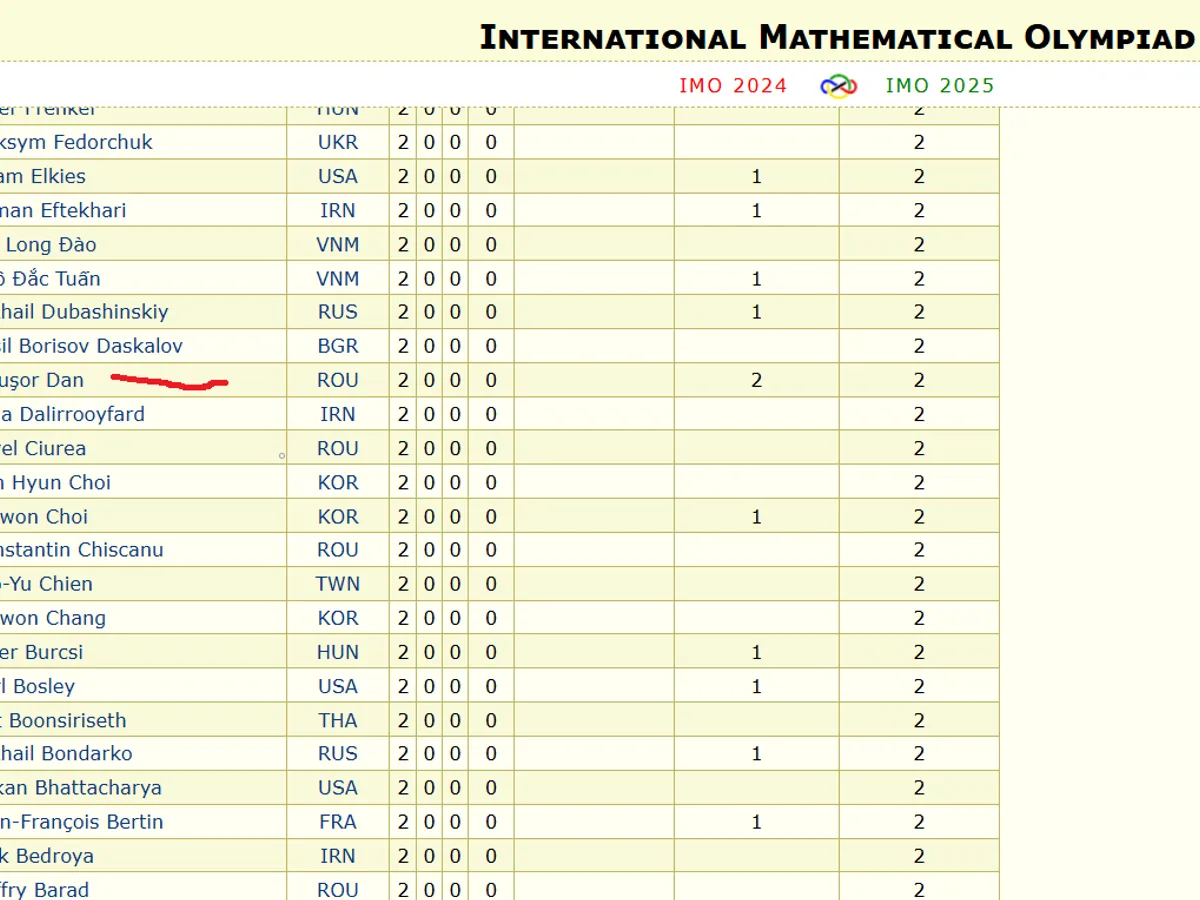The height and width of the screenshot is (900, 1200).
Task: Select the Elkies participant name
Action: pyautogui.click(x=43, y=176)
